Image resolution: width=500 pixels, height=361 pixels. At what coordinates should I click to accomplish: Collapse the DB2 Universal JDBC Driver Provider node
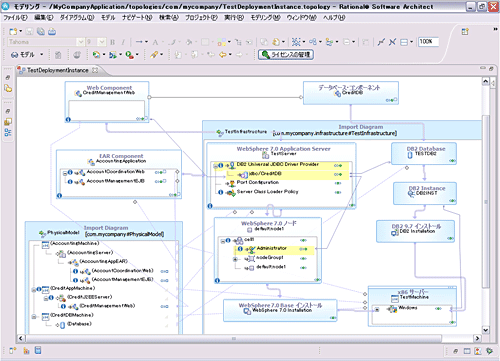[216, 166]
